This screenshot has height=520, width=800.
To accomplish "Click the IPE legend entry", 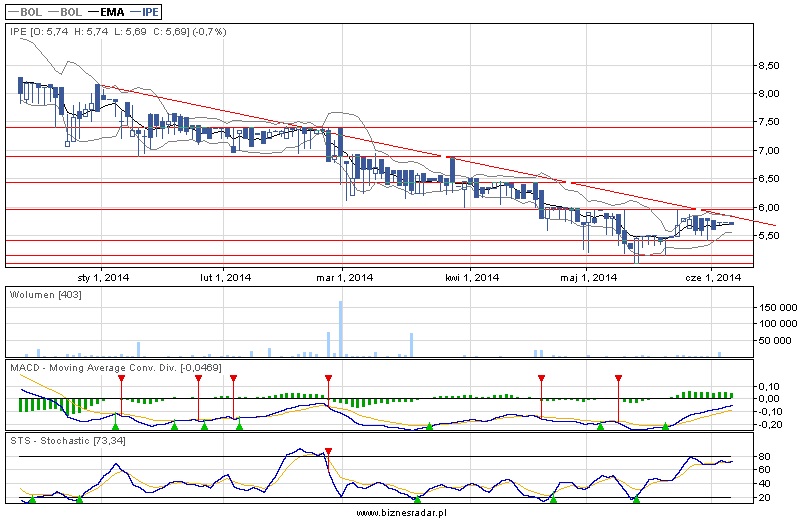I will click(144, 12).
